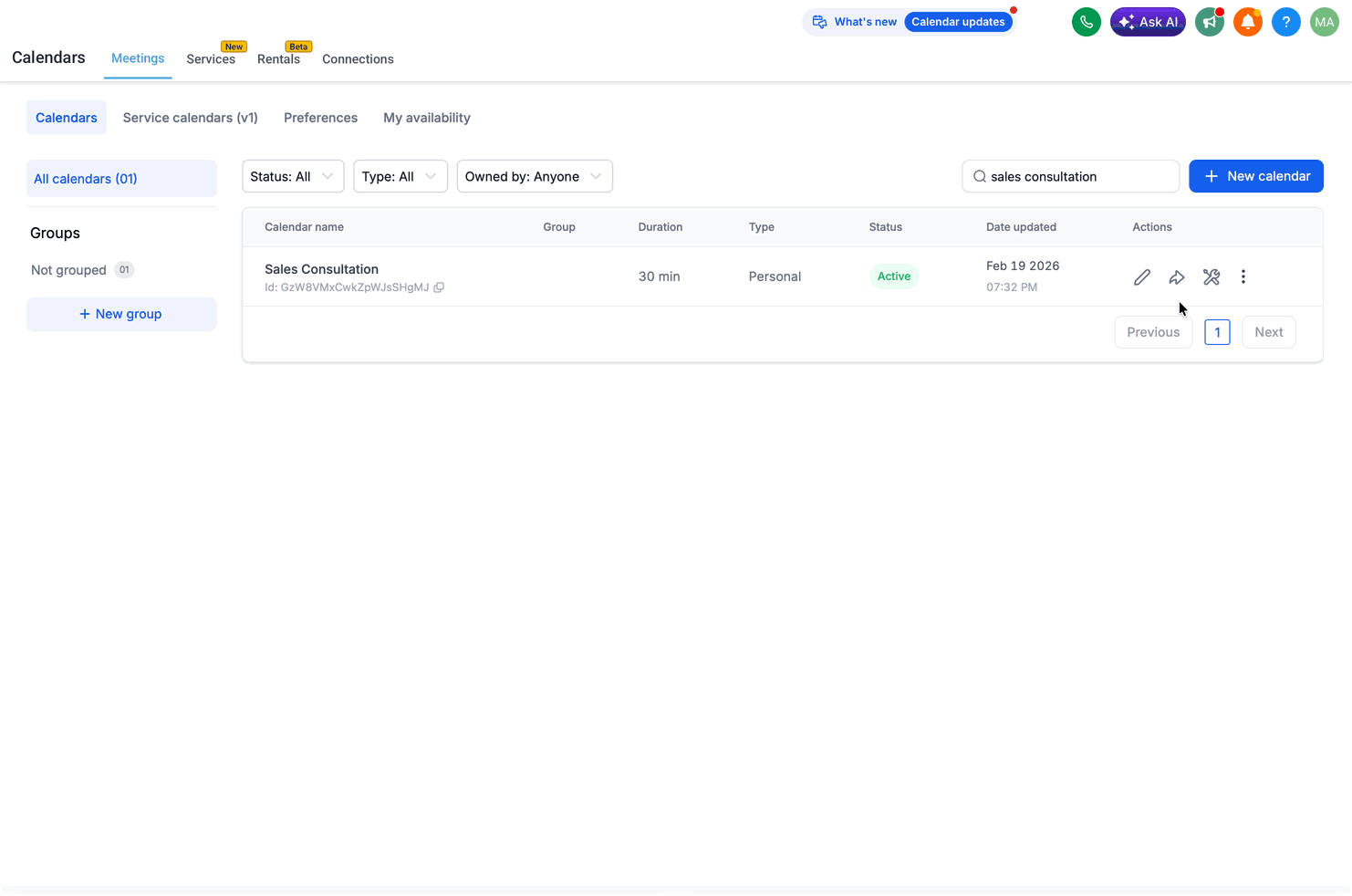Image resolution: width=1352 pixels, height=896 pixels.
Task: Click the Date updated column header
Action: (x=1021, y=227)
